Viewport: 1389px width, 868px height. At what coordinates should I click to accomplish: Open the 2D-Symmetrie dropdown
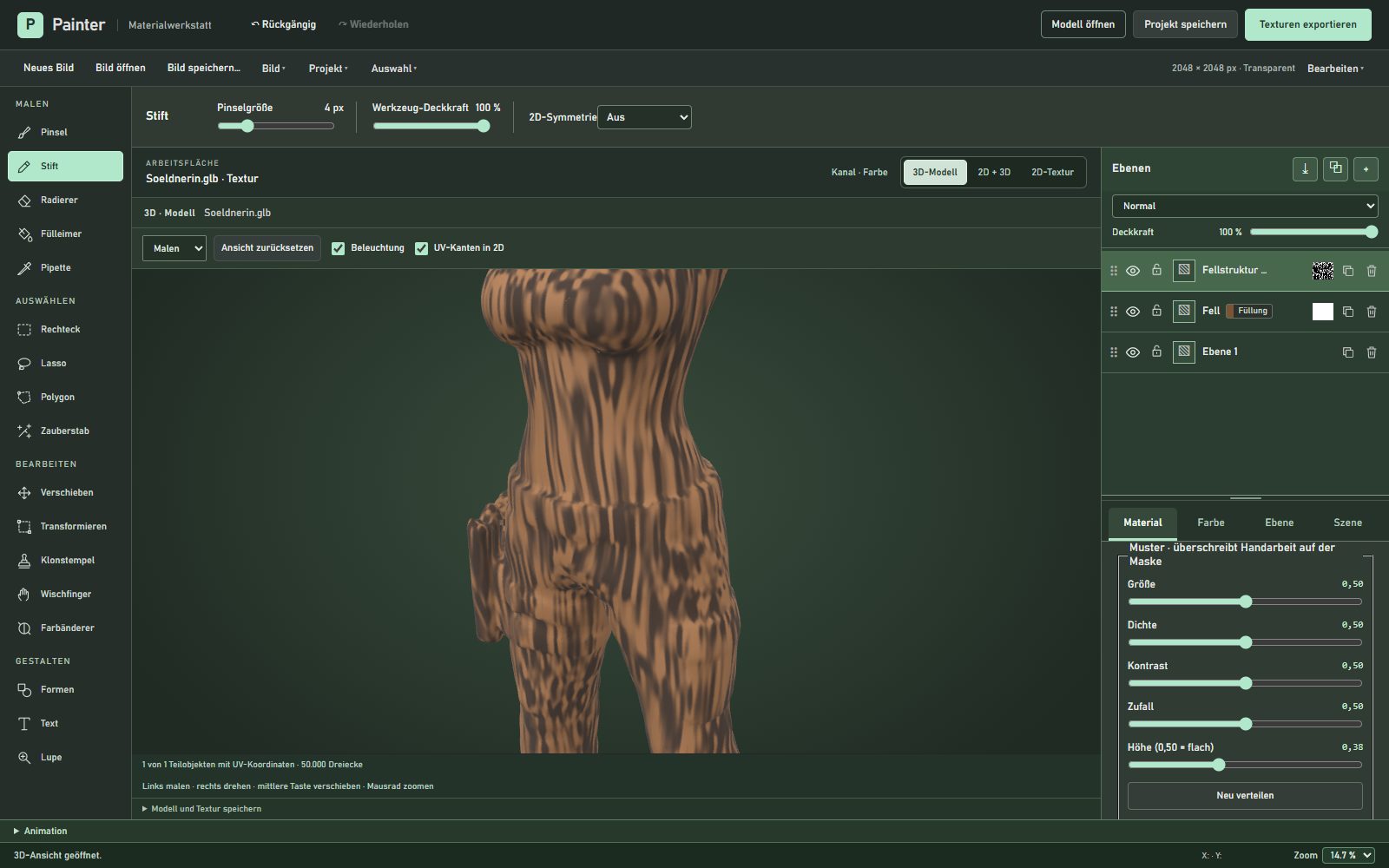click(x=644, y=117)
